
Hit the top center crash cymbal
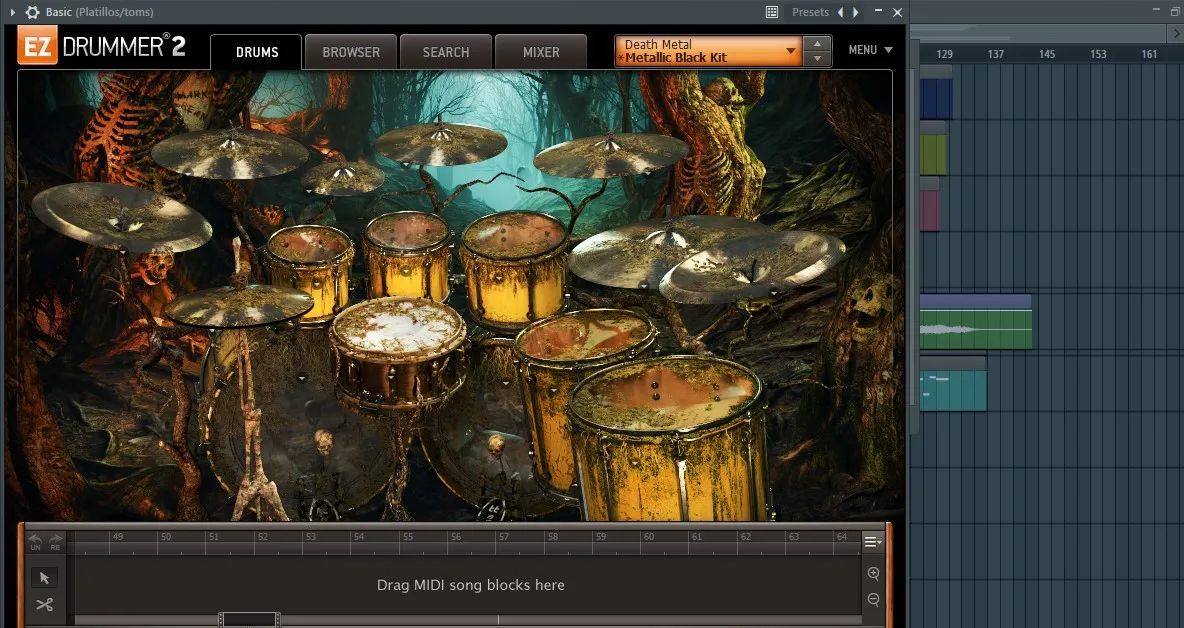(x=441, y=143)
